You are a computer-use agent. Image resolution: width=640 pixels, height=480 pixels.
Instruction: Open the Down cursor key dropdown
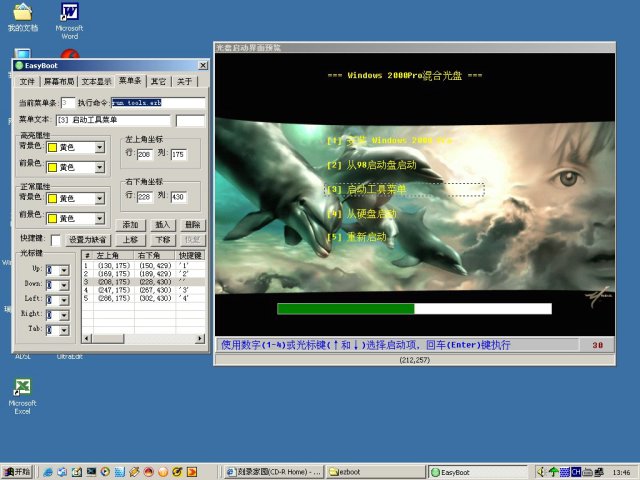pyautogui.click(x=64, y=285)
